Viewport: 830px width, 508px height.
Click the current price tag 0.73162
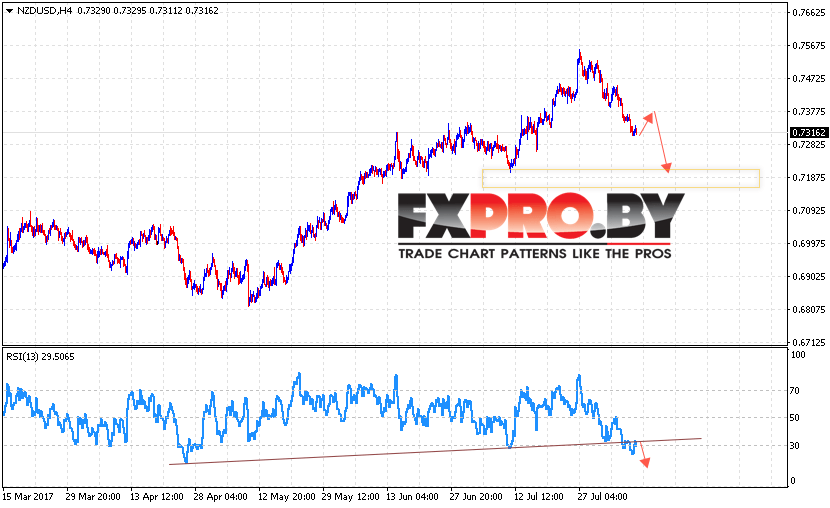tap(809, 132)
